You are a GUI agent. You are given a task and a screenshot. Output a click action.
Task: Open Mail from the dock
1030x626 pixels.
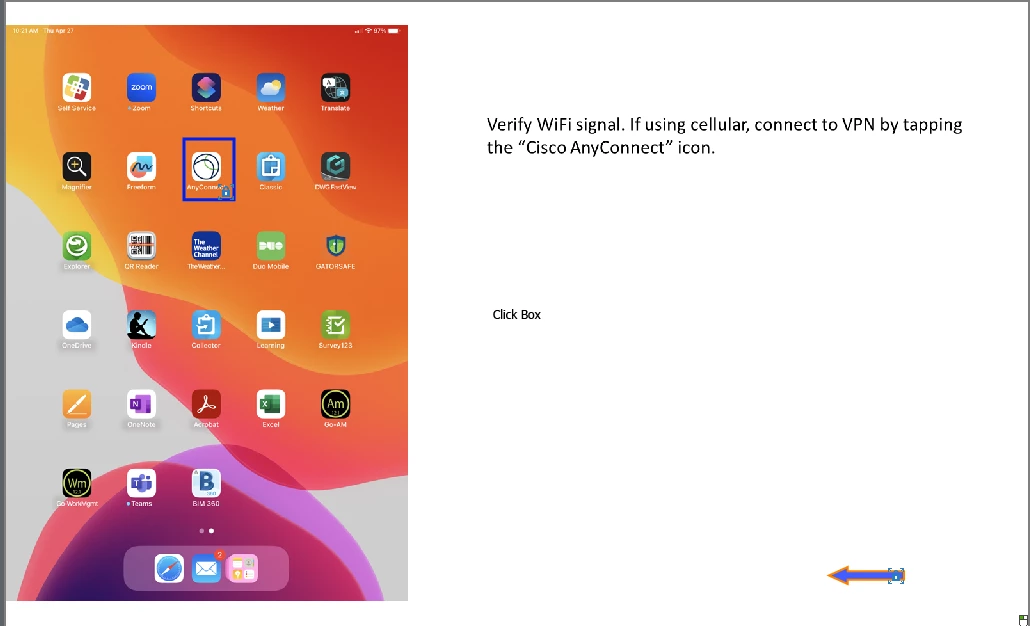(206, 568)
